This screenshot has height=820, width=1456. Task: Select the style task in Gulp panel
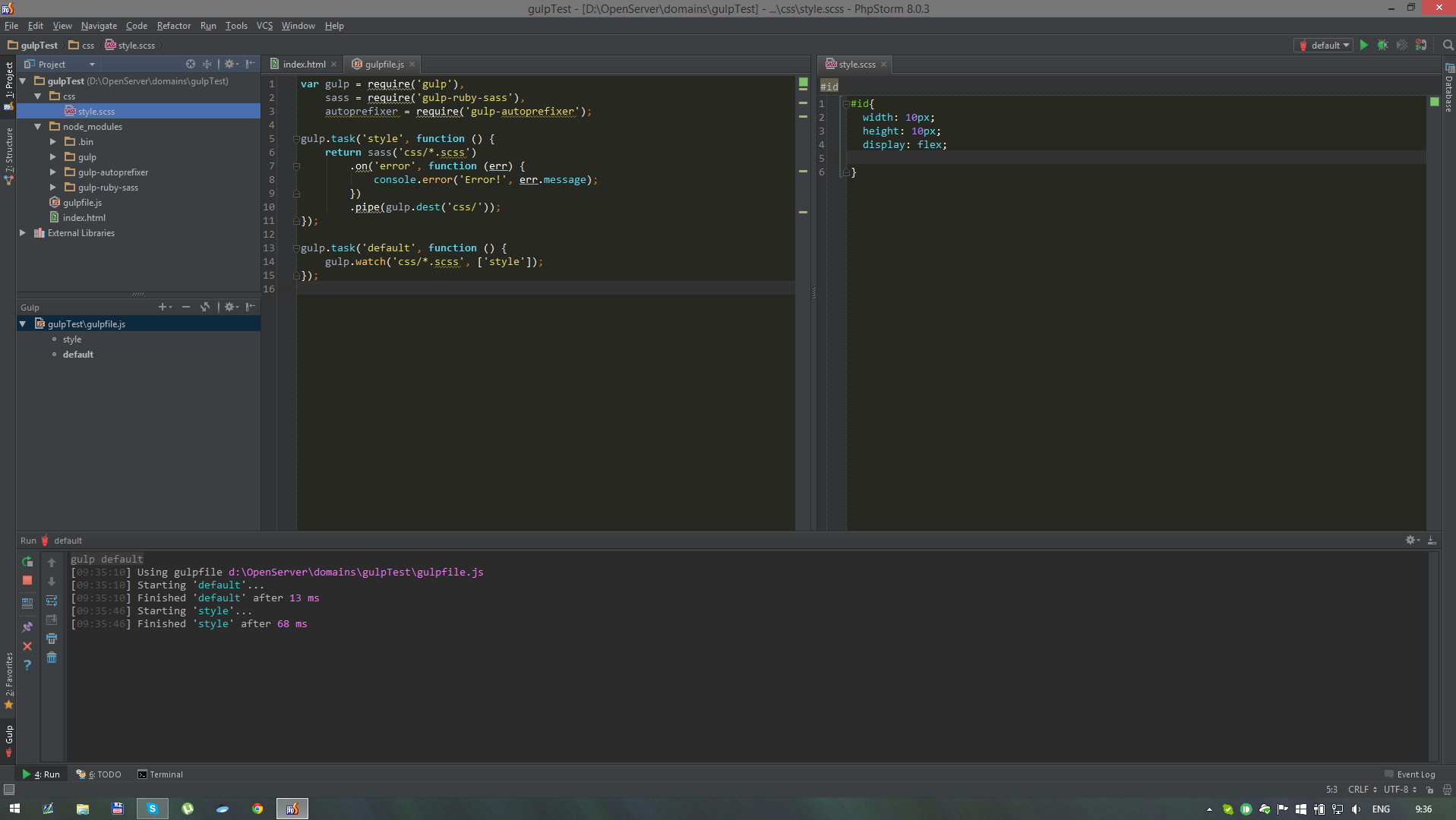click(x=72, y=339)
